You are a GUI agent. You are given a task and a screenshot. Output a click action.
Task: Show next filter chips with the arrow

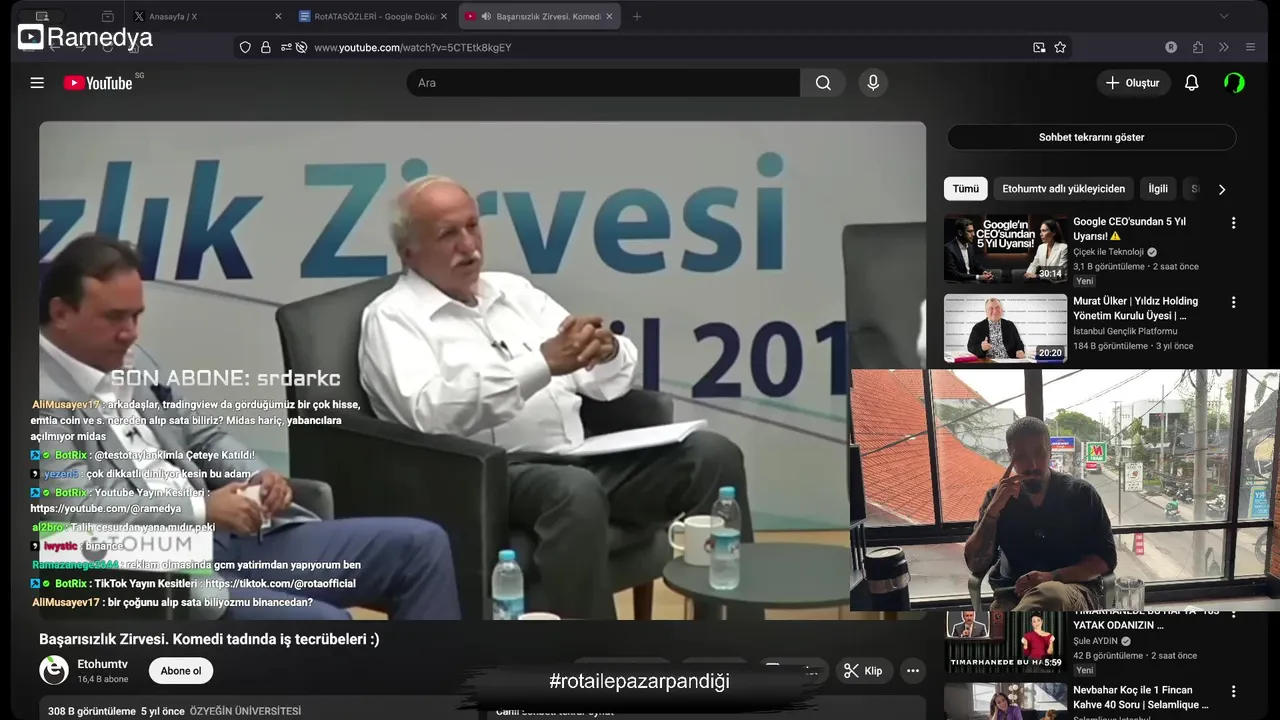[x=1221, y=189]
